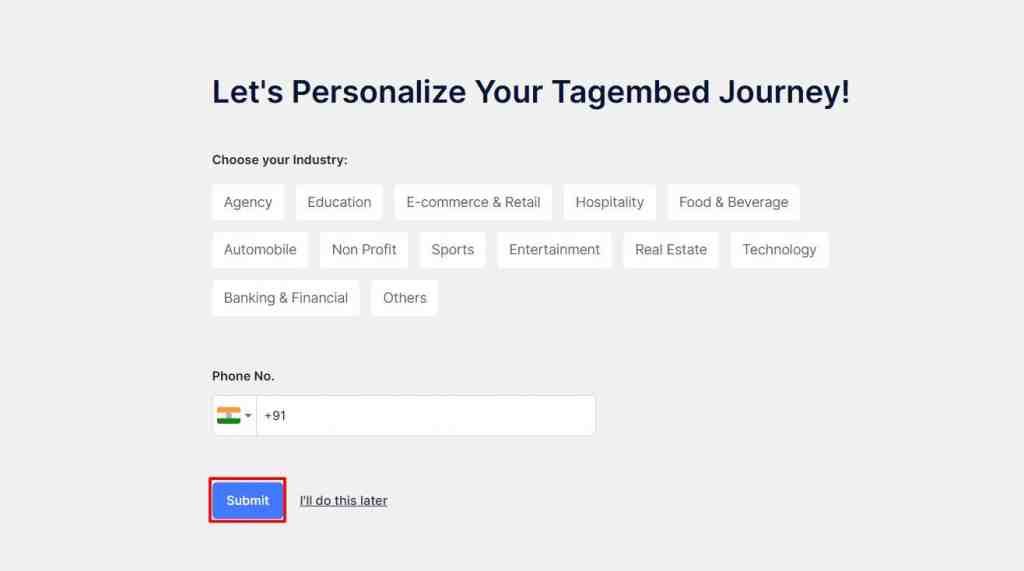This screenshot has height=571, width=1024.
Task: Choose Banking & Financial industry
Action: coord(286,298)
